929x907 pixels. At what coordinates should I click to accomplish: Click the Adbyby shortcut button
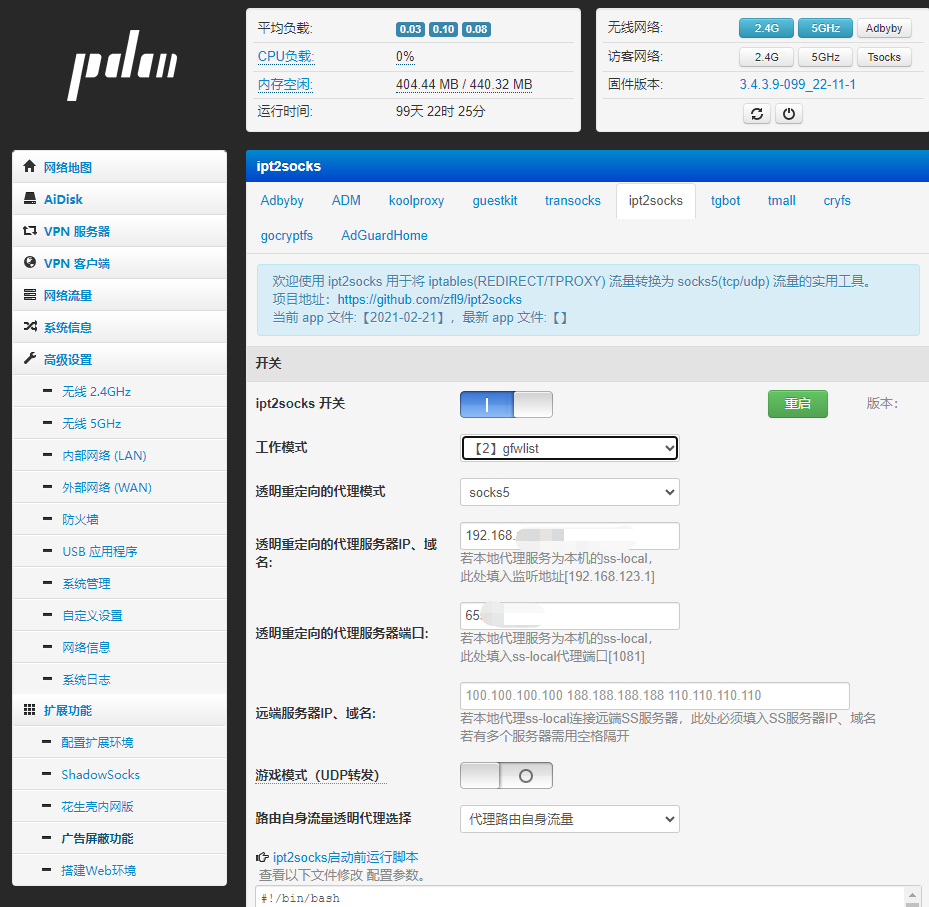[883, 28]
